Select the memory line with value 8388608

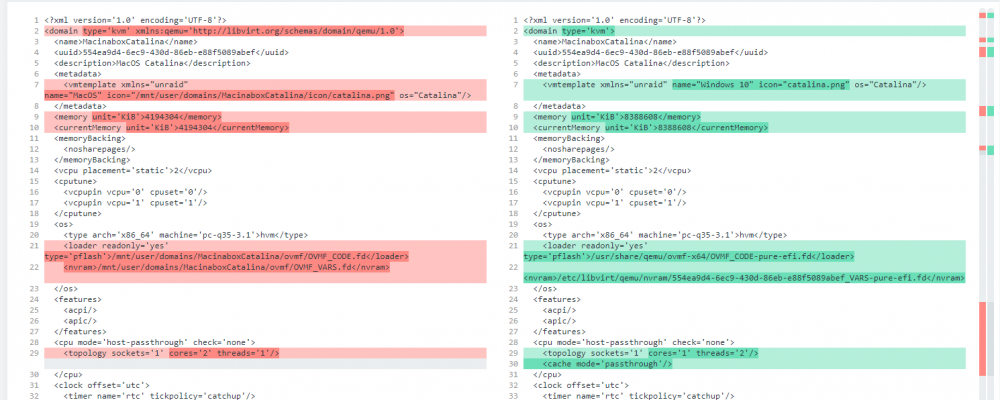coord(744,117)
